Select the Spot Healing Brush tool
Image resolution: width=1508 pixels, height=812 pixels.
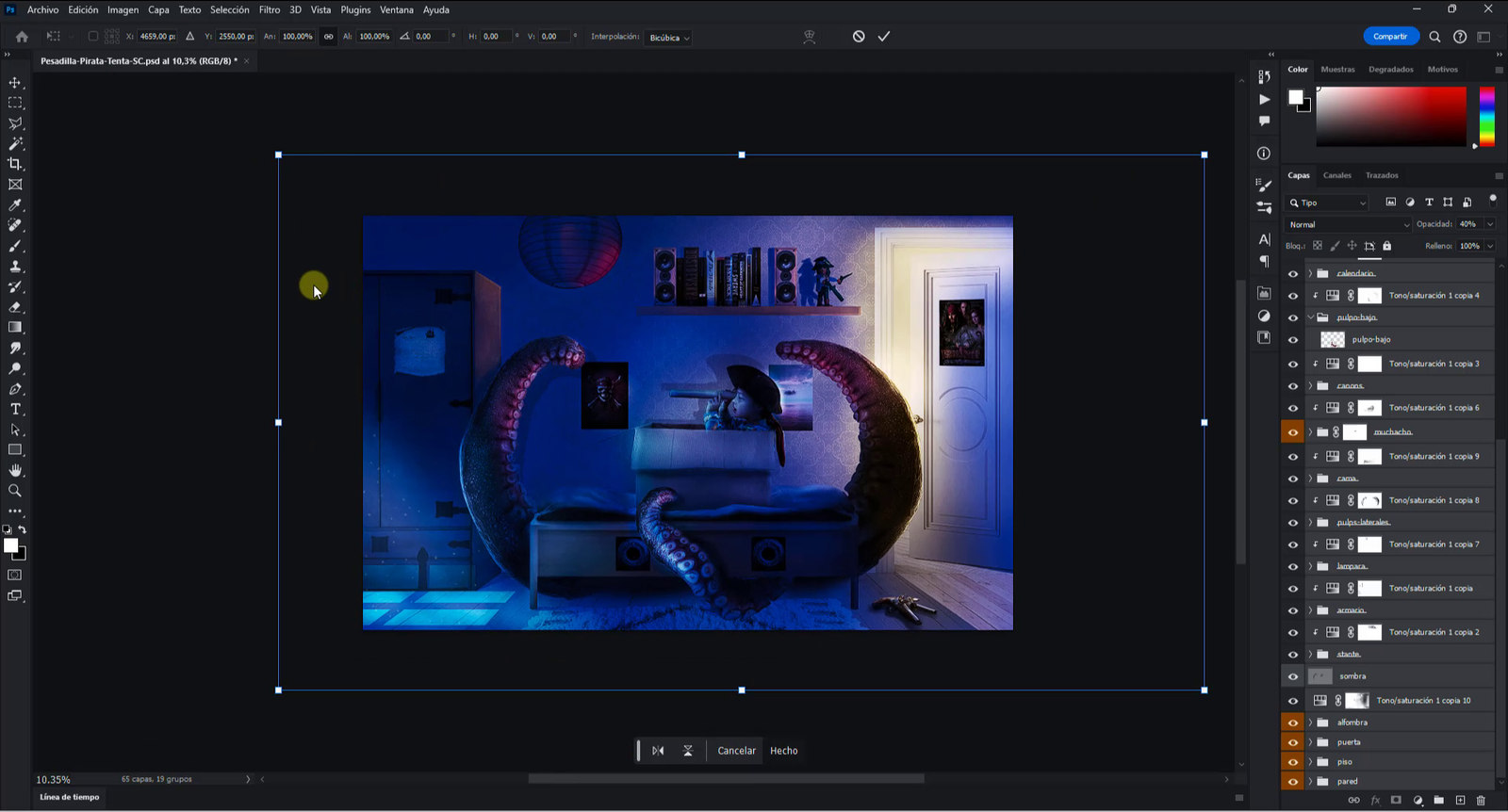[15, 225]
